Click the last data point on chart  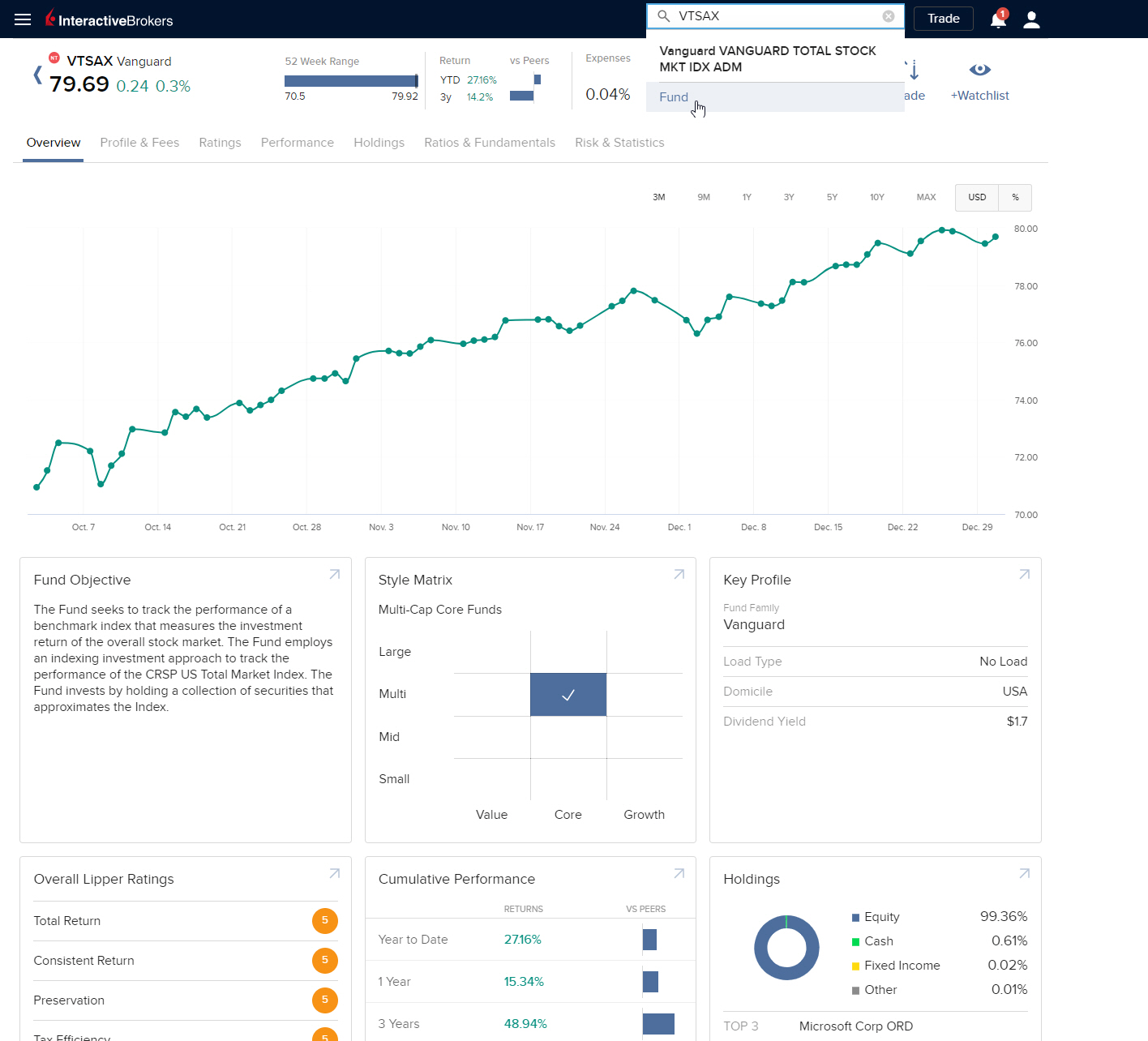tap(996, 237)
